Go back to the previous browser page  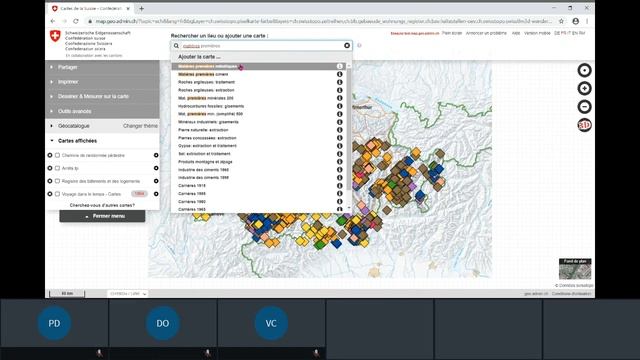pos(53,21)
